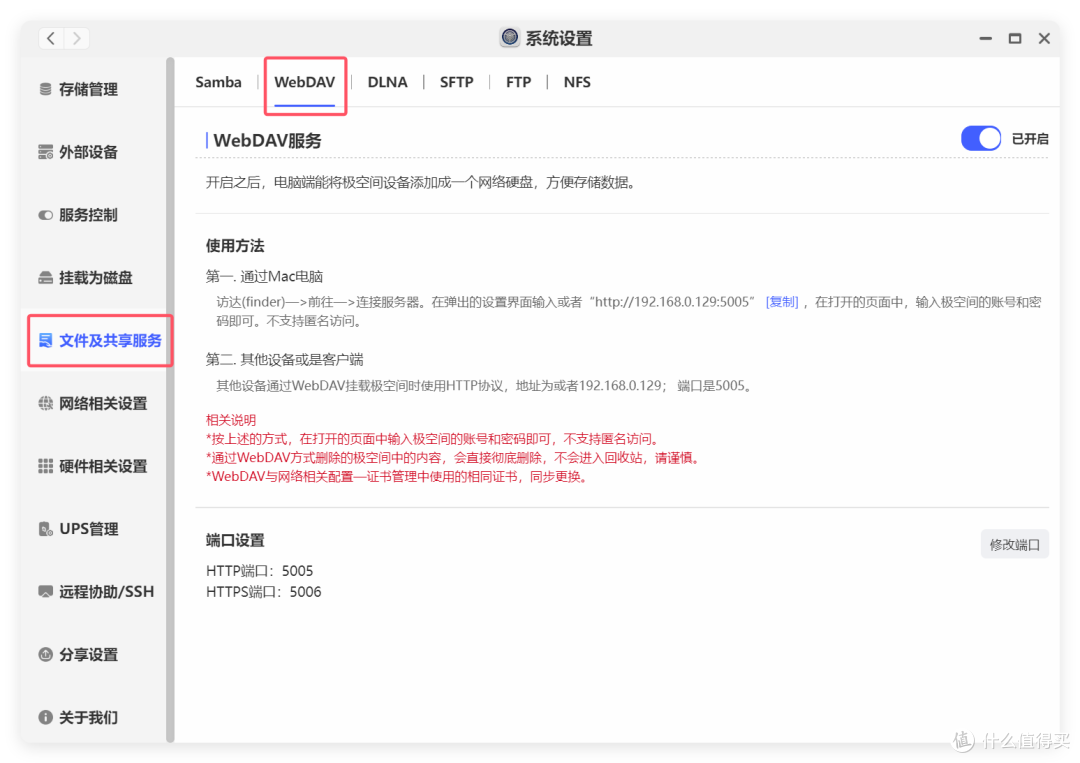
Task: Open the FTP tab
Action: 518,82
